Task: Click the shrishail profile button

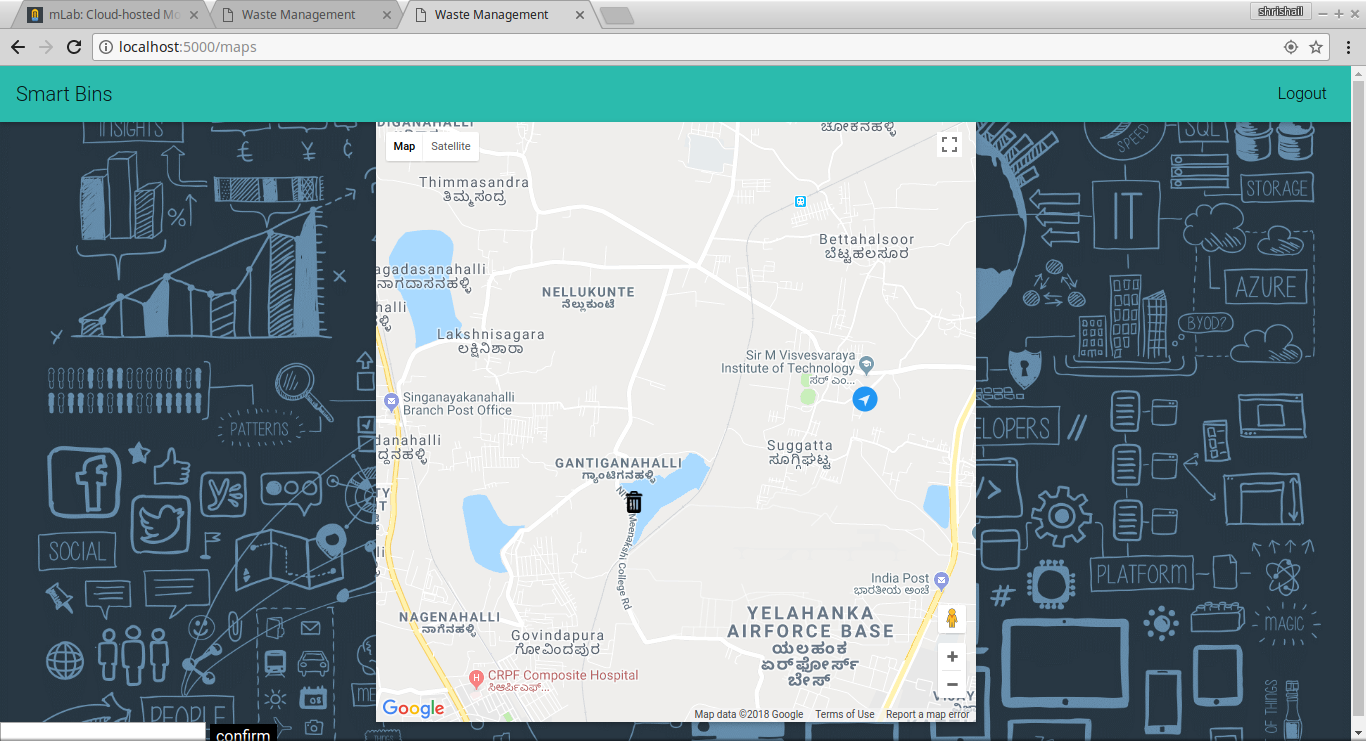Action: (x=1279, y=11)
